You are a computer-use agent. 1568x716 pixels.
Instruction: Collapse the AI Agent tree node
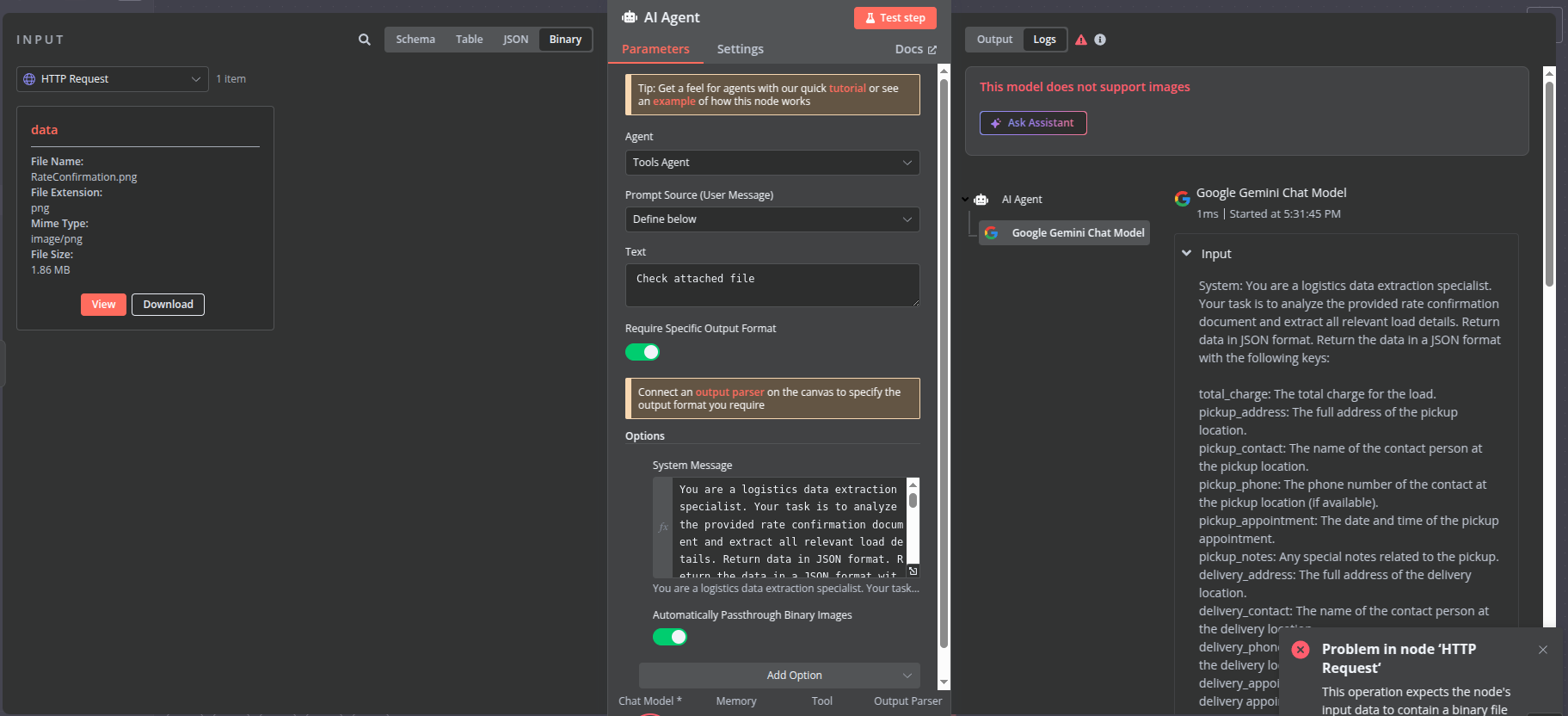tap(965, 200)
